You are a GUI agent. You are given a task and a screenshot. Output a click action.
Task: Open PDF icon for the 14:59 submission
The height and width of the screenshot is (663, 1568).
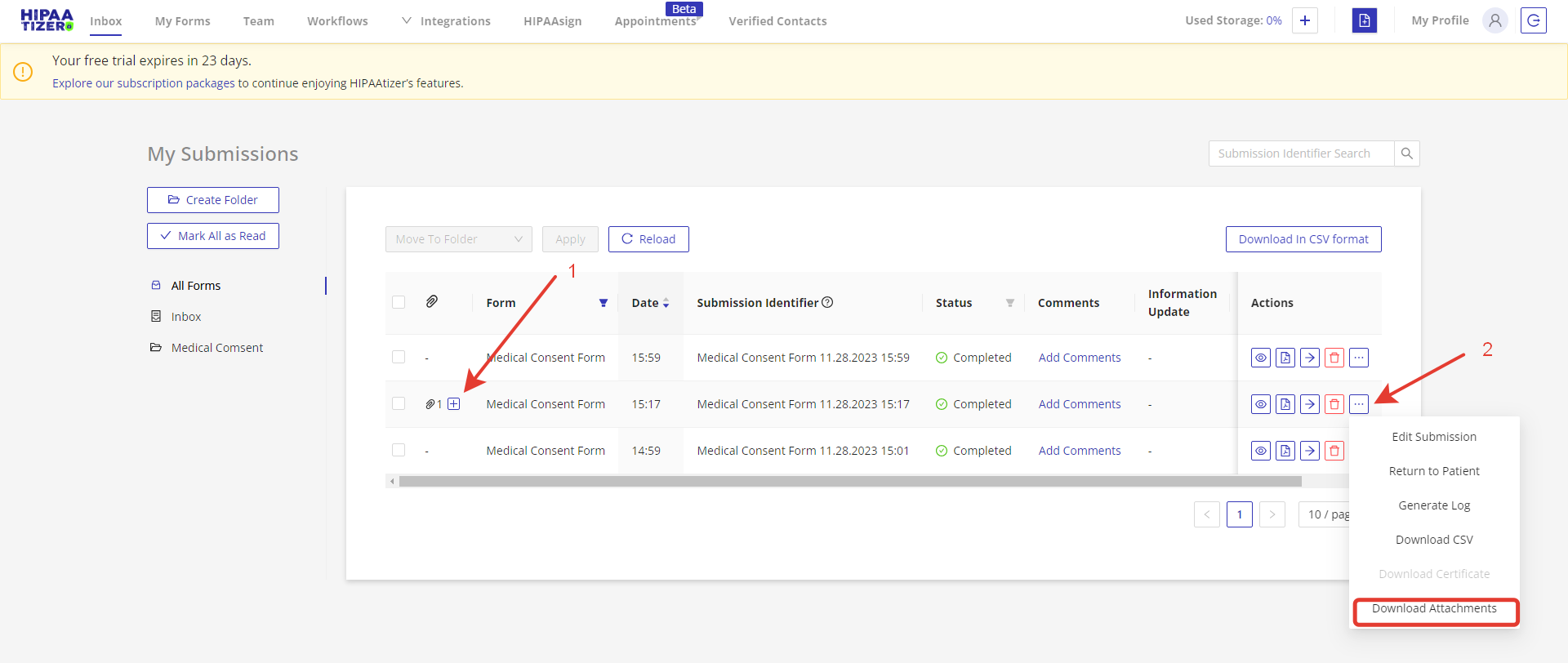tap(1285, 451)
